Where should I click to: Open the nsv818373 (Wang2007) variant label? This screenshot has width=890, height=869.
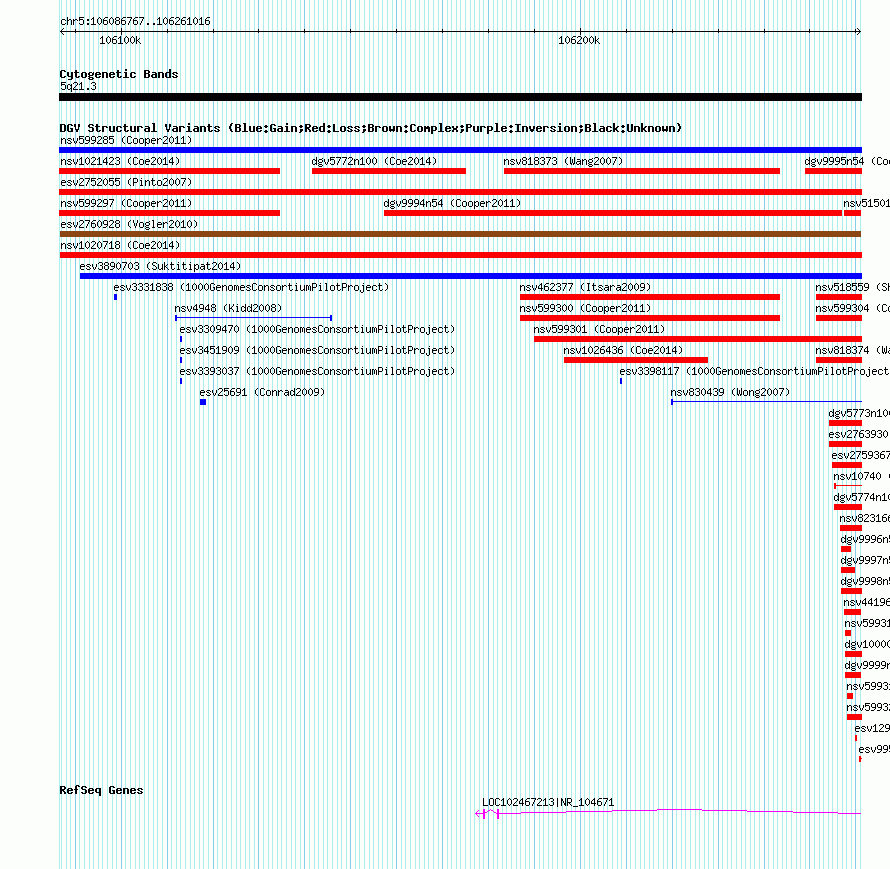pyautogui.click(x=563, y=161)
